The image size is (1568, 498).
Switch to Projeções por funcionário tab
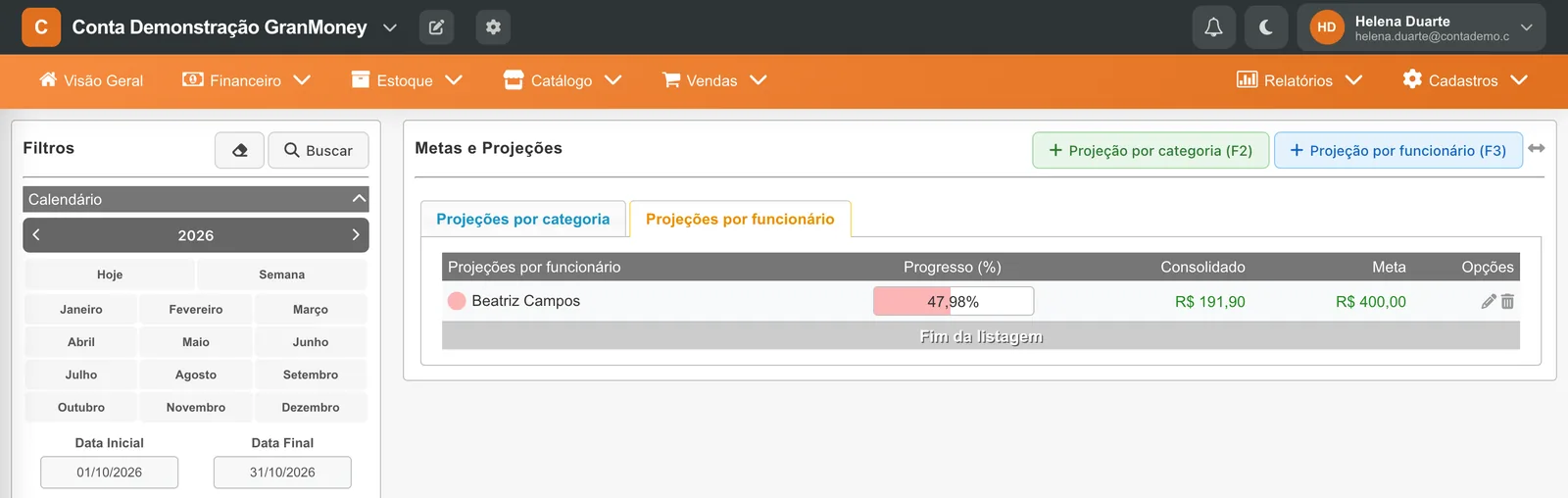coord(740,219)
